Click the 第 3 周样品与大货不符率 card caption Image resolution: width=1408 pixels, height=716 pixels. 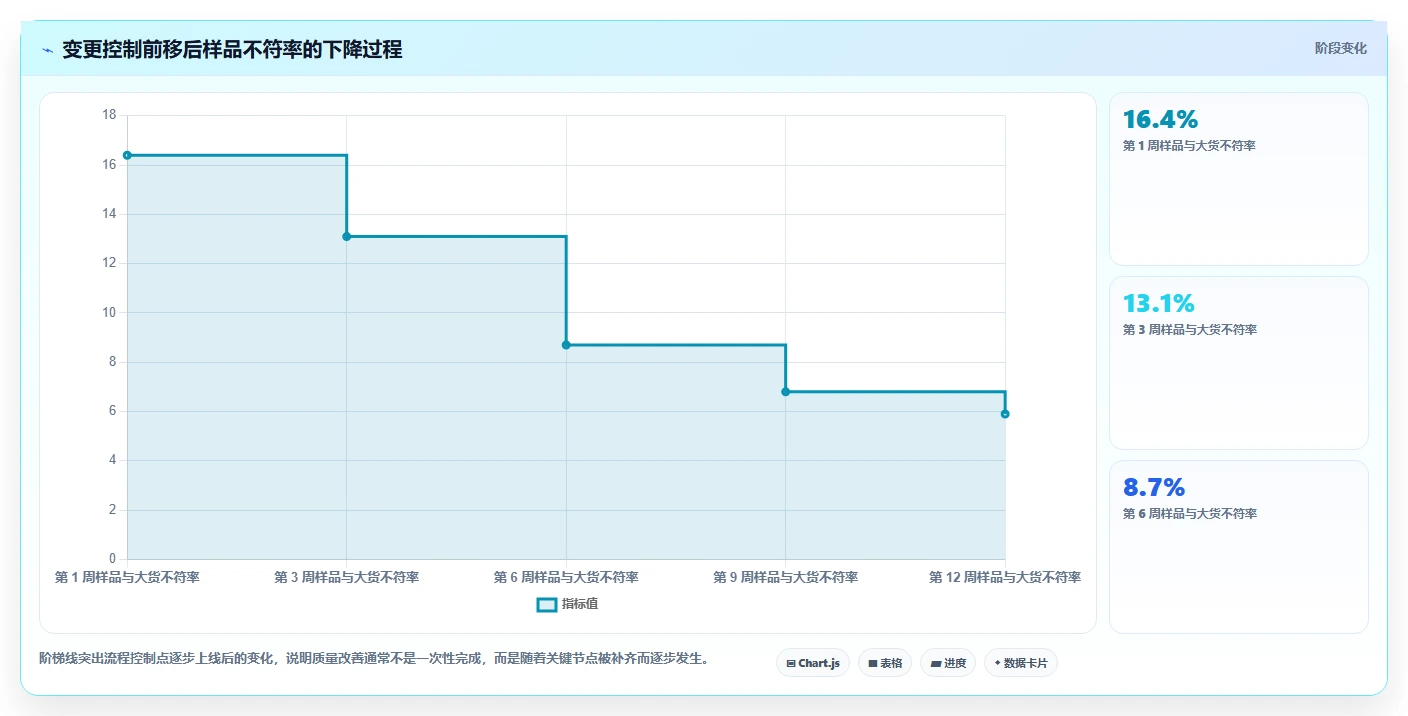[1189, 330]
